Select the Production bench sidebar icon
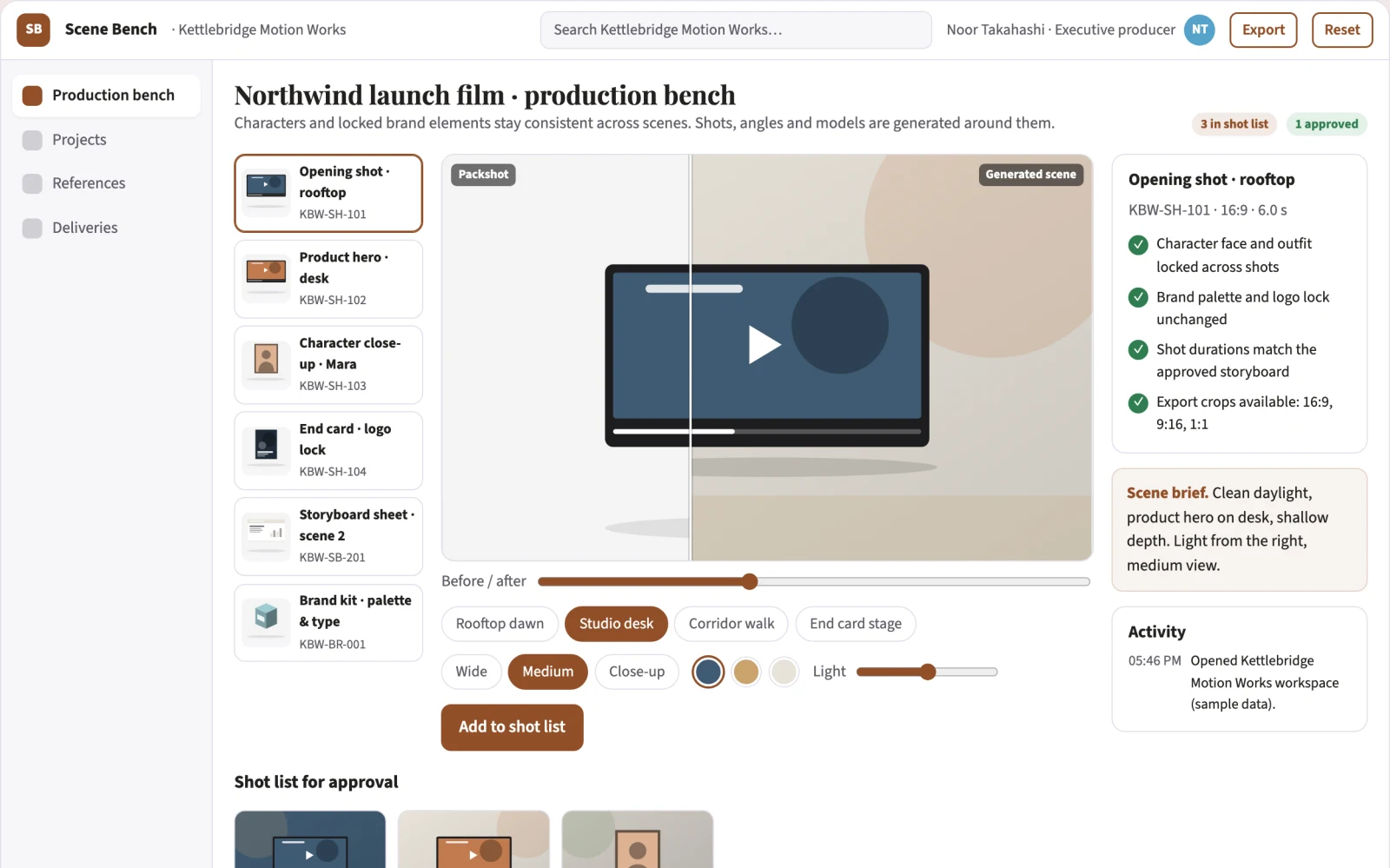 tap(32, 96)
